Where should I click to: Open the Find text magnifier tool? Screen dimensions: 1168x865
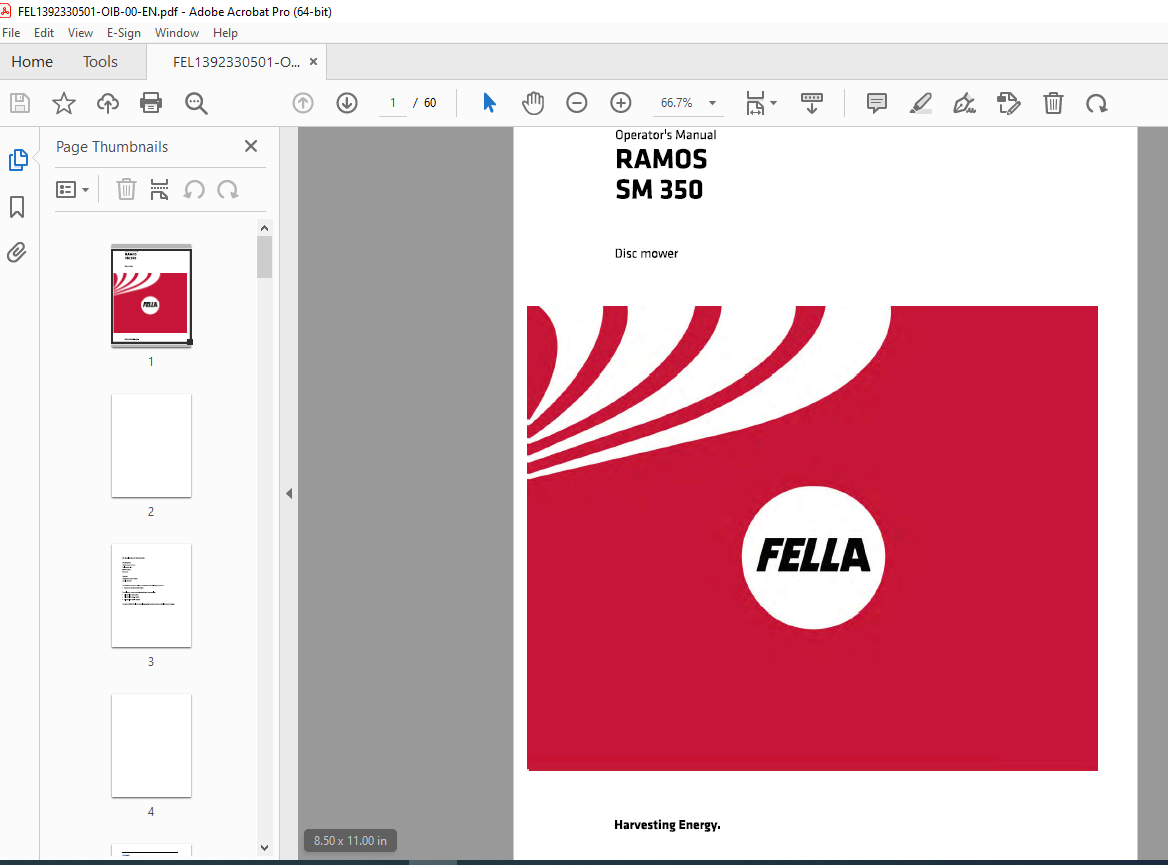pos(196,103)
